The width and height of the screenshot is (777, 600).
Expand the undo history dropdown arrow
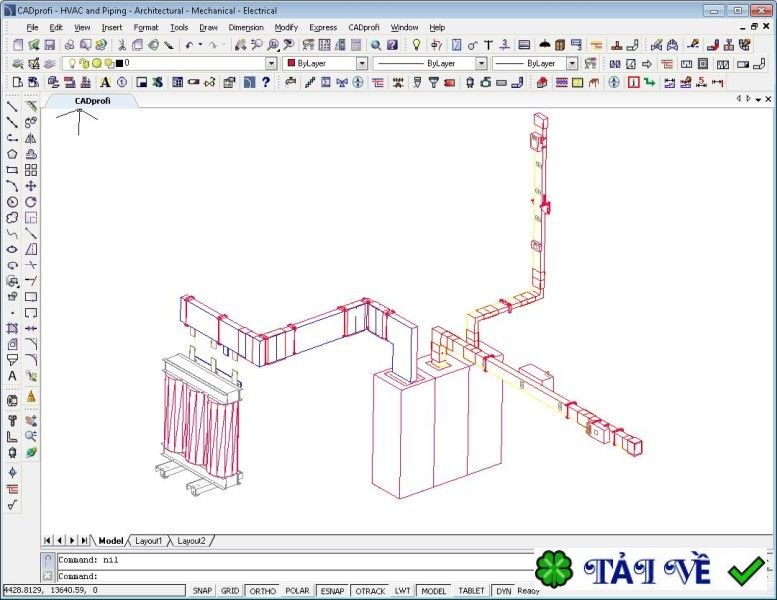(200, 45)
